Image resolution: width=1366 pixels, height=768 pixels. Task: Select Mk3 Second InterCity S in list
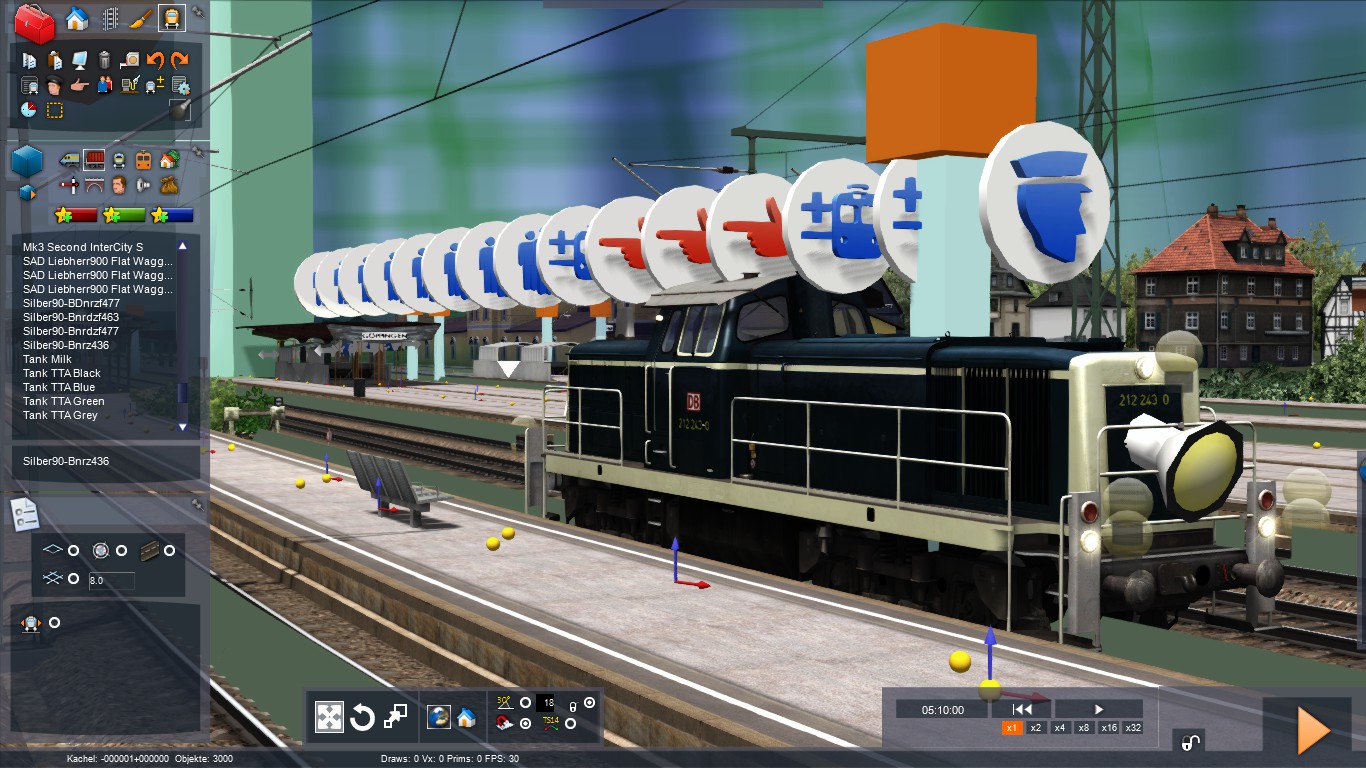(83, 247)
